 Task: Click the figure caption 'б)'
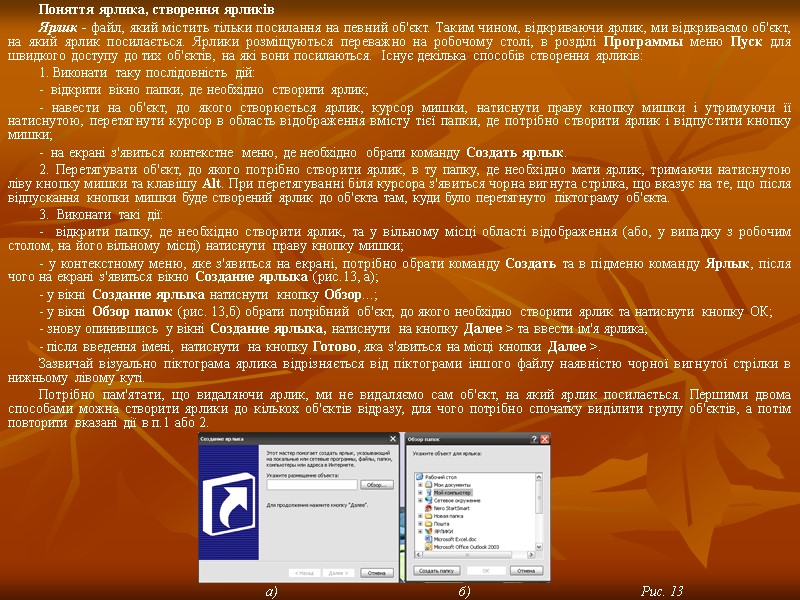464,592
